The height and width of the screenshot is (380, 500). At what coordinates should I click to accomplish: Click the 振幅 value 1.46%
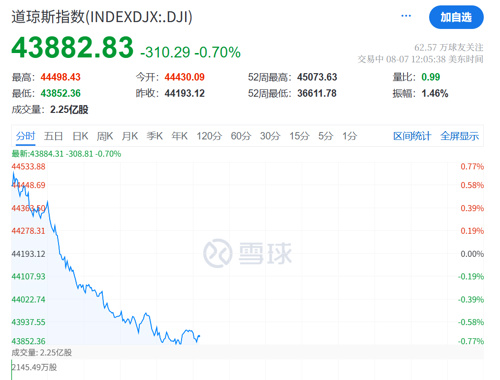coord(435,93)
